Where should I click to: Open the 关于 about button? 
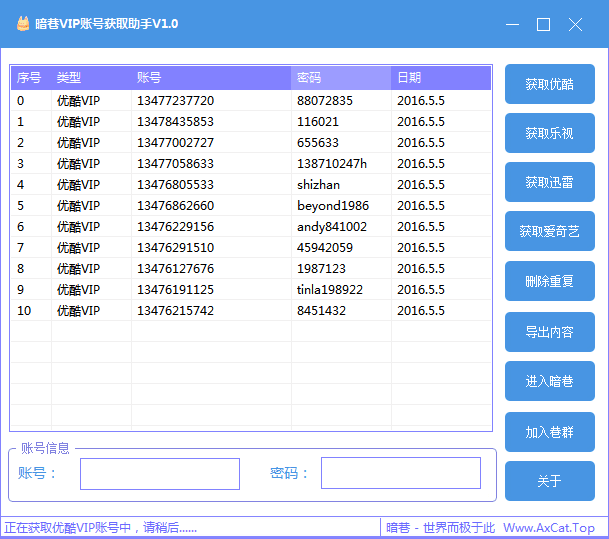coord(549,481)
